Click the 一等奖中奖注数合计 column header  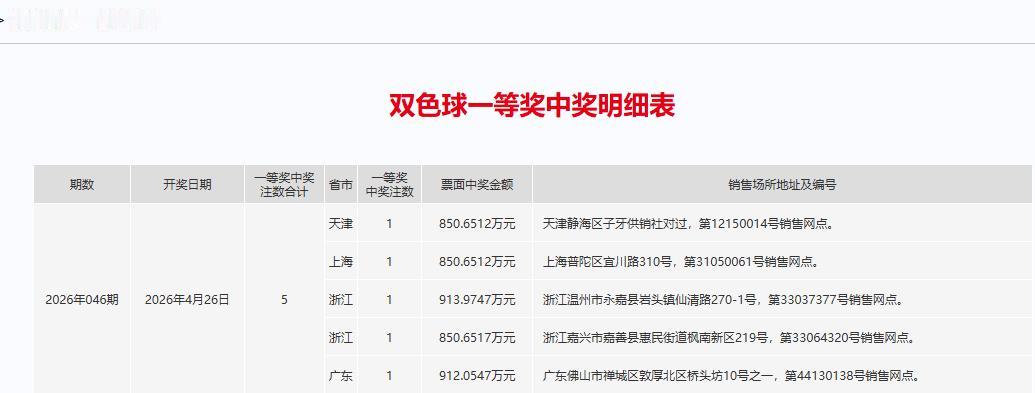click(284, 185)
